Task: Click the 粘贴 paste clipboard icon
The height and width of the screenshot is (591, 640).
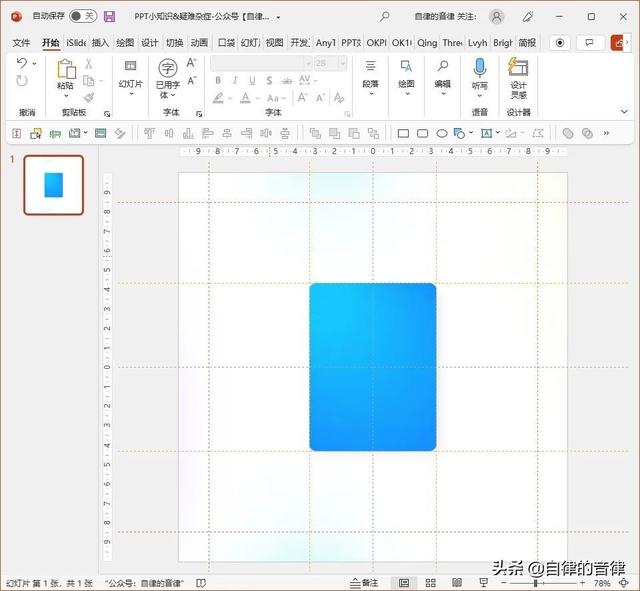Action: point(66,68)
